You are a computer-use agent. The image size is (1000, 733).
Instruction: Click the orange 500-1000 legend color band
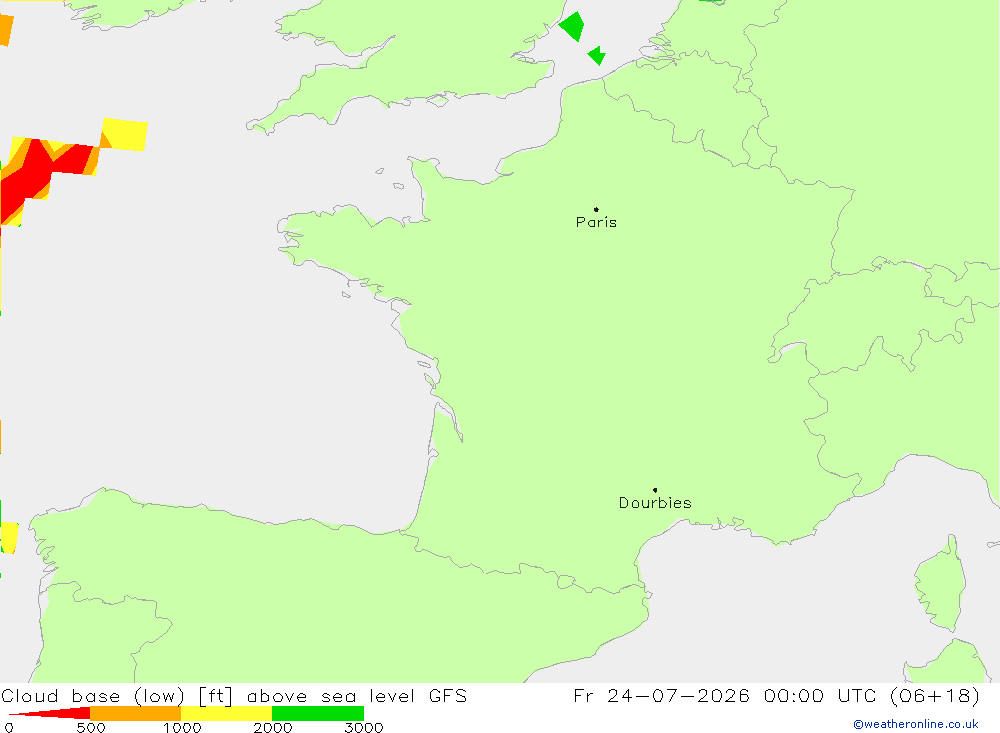pos(135,713)
